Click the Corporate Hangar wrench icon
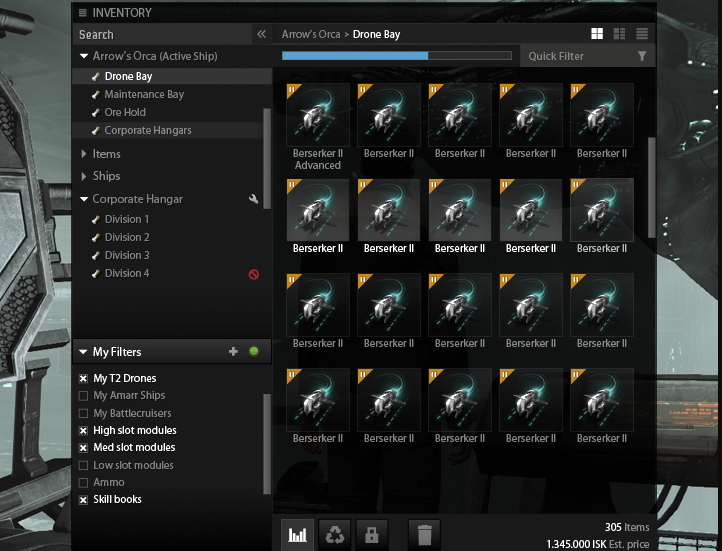Image resolution: width=722 pixels, height=551 pixels. click(x=254, y=200)
